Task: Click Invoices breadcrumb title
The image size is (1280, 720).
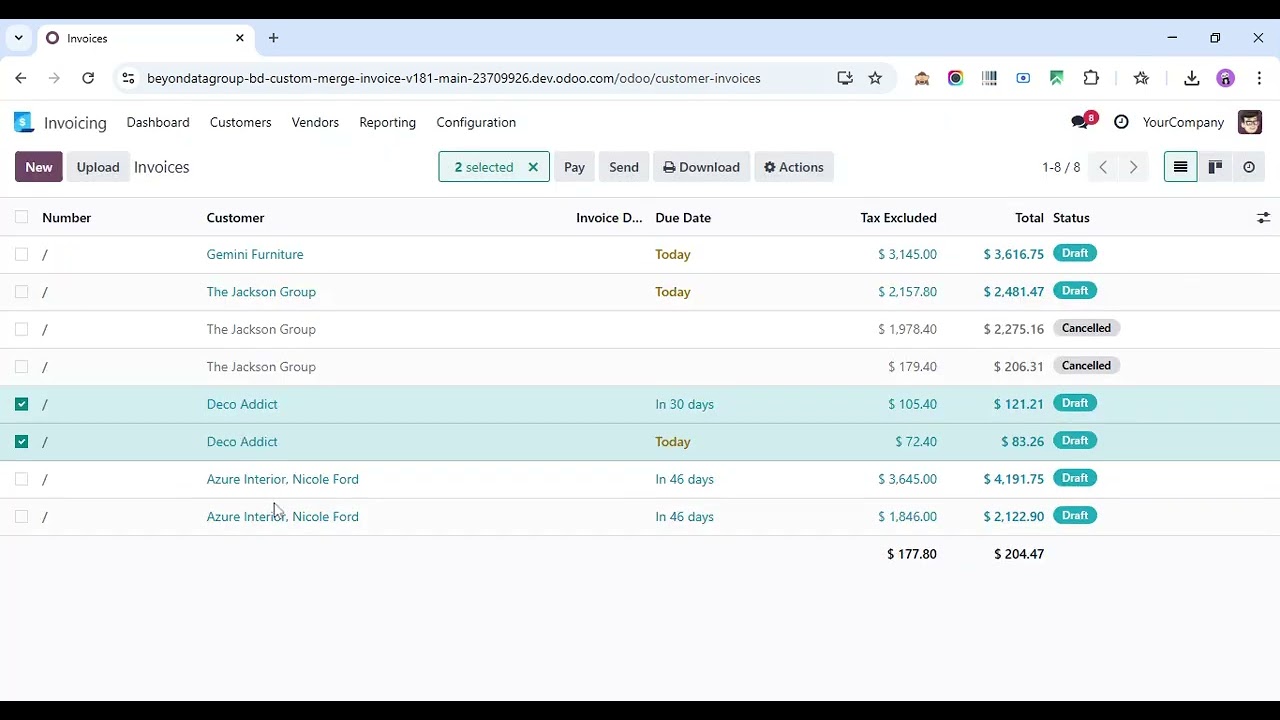Action: tap(161, 167)
